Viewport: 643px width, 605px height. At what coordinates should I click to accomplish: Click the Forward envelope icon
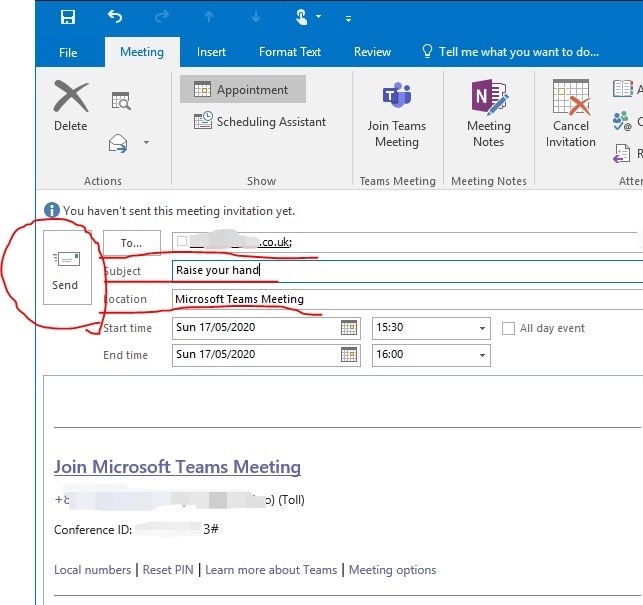pos(118,143)
